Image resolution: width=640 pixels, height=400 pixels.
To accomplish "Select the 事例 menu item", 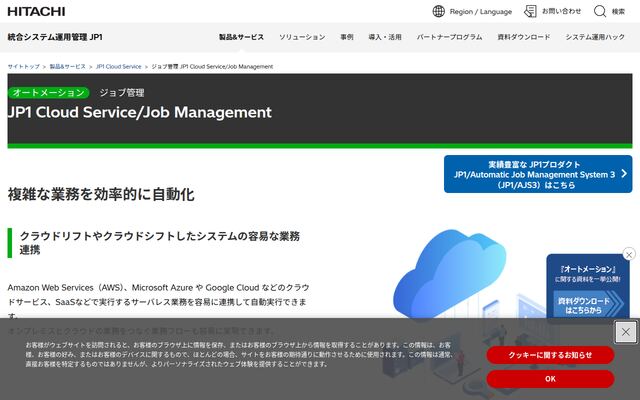I will (x=347, y=37).
